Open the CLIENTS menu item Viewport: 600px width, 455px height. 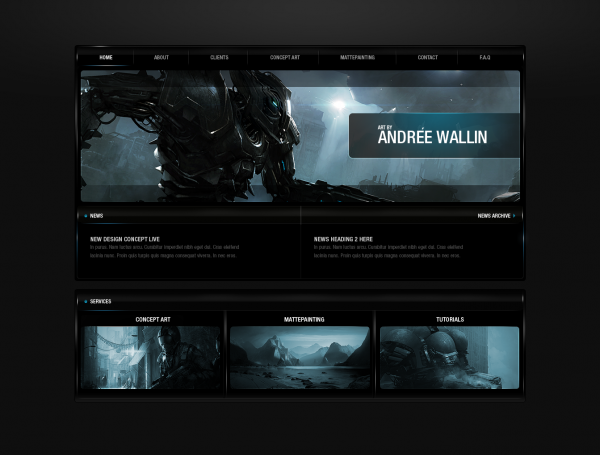(x=219, y=57)
